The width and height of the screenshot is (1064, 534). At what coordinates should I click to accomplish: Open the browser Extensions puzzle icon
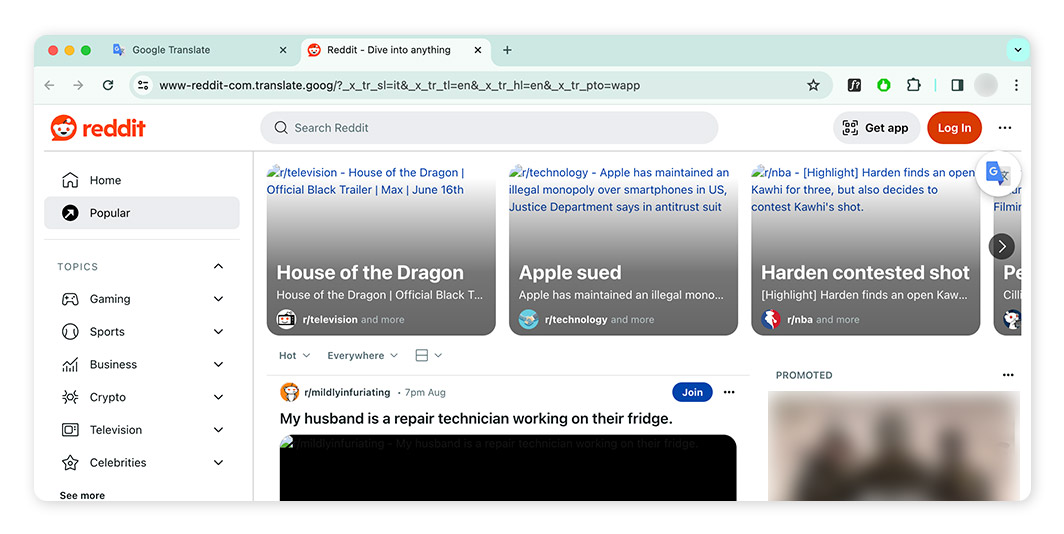pos(913,85)
